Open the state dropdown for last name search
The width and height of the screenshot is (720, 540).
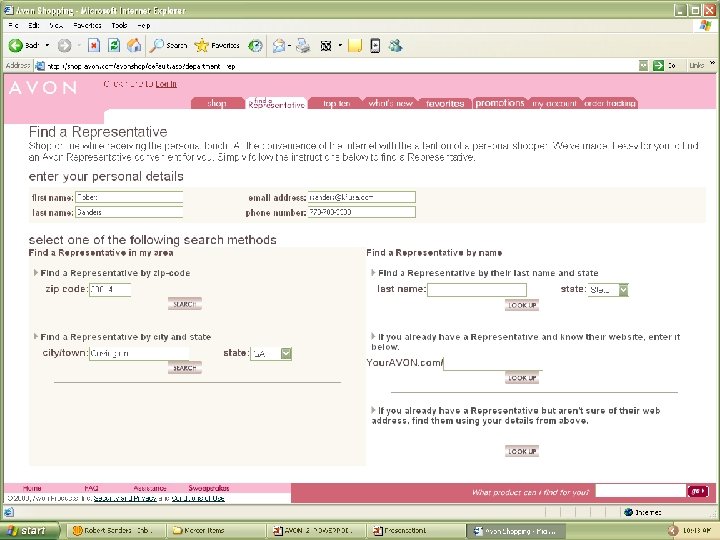click(x=623, y=290)
